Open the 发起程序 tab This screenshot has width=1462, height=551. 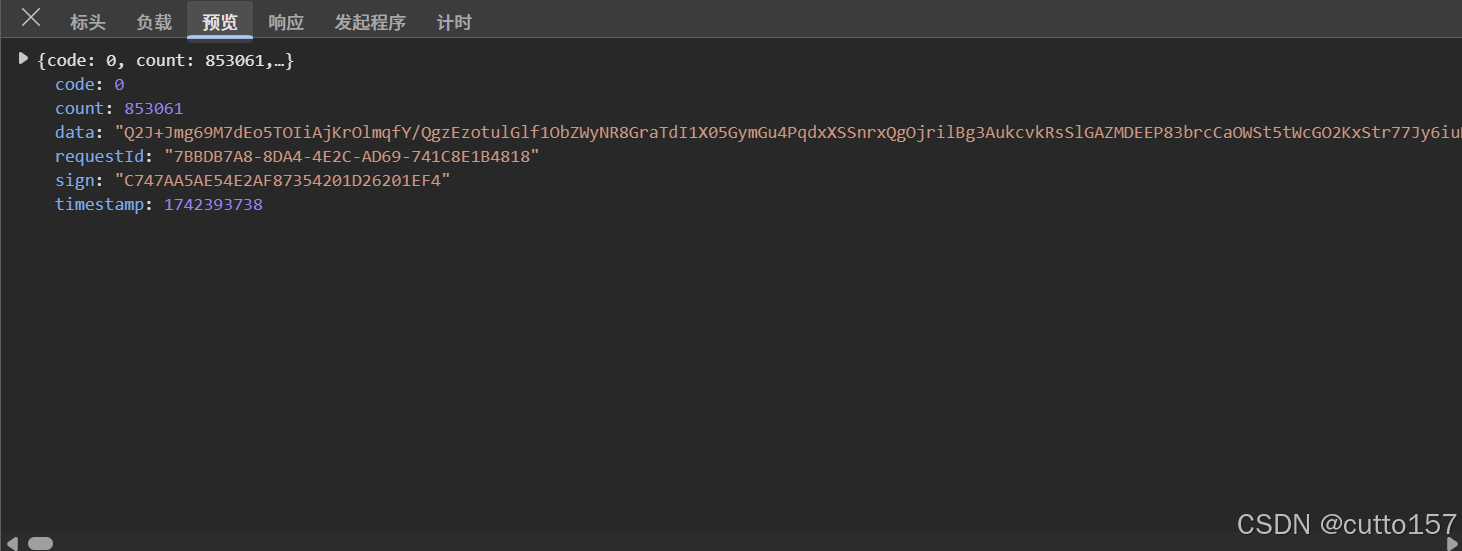pyautogui.click(x=370, y=22)
